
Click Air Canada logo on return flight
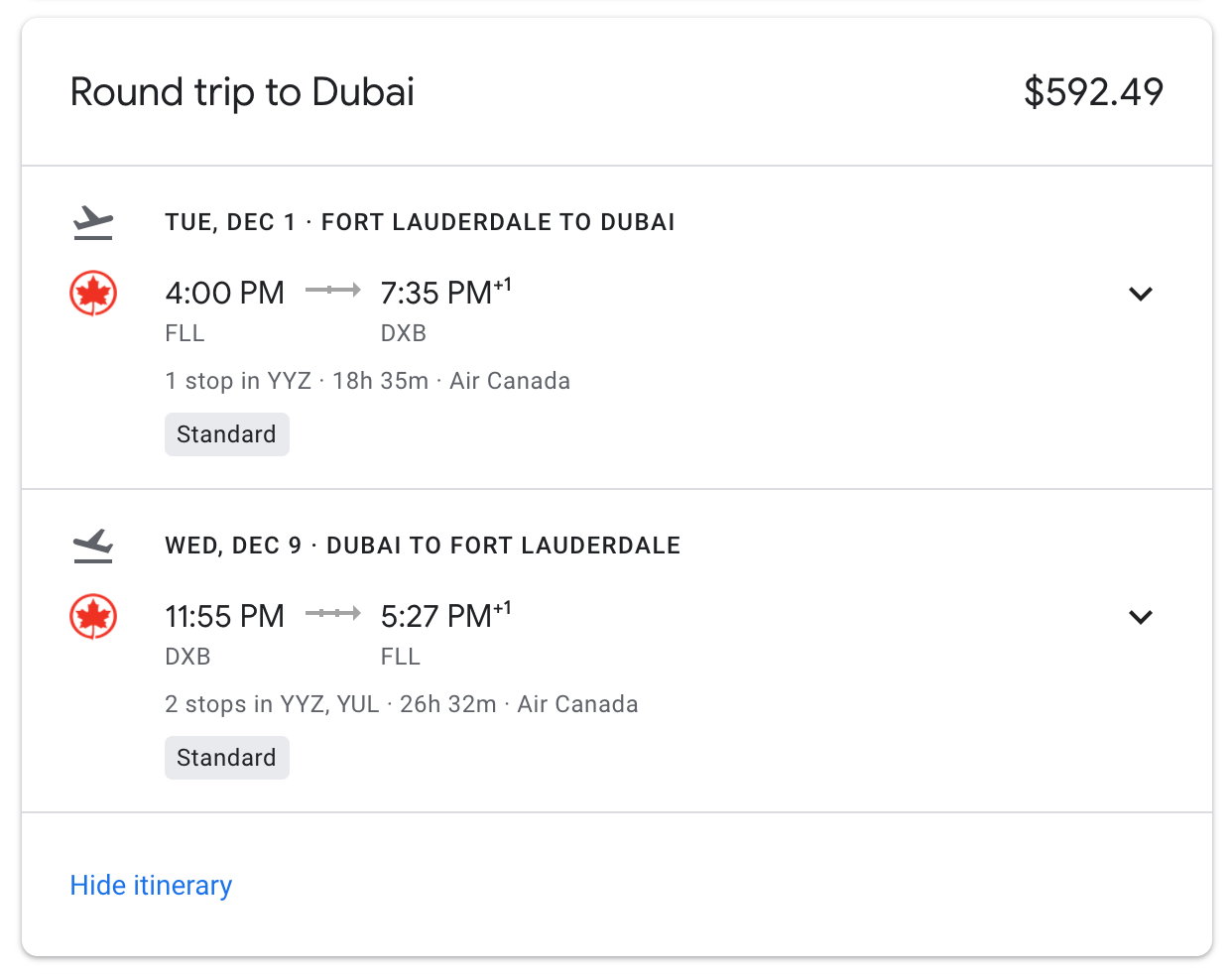(93, 617)
